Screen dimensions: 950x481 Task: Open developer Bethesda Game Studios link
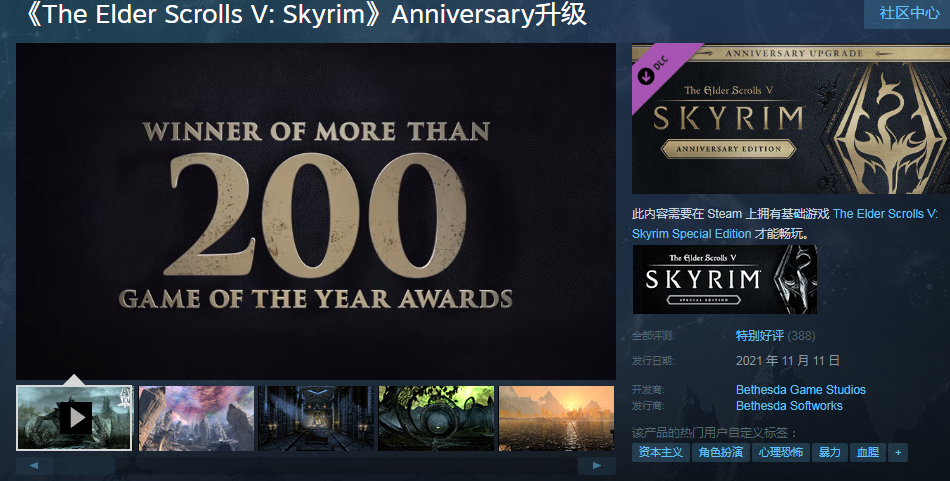point(800,390)
